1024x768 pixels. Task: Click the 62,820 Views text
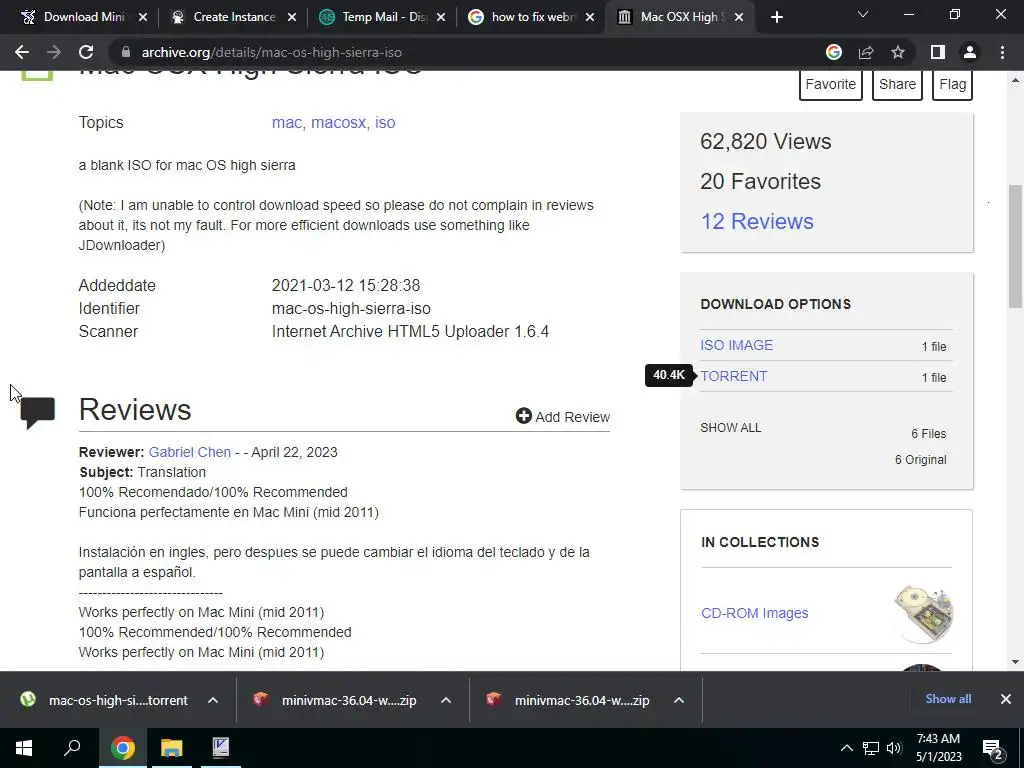point(765,142)
